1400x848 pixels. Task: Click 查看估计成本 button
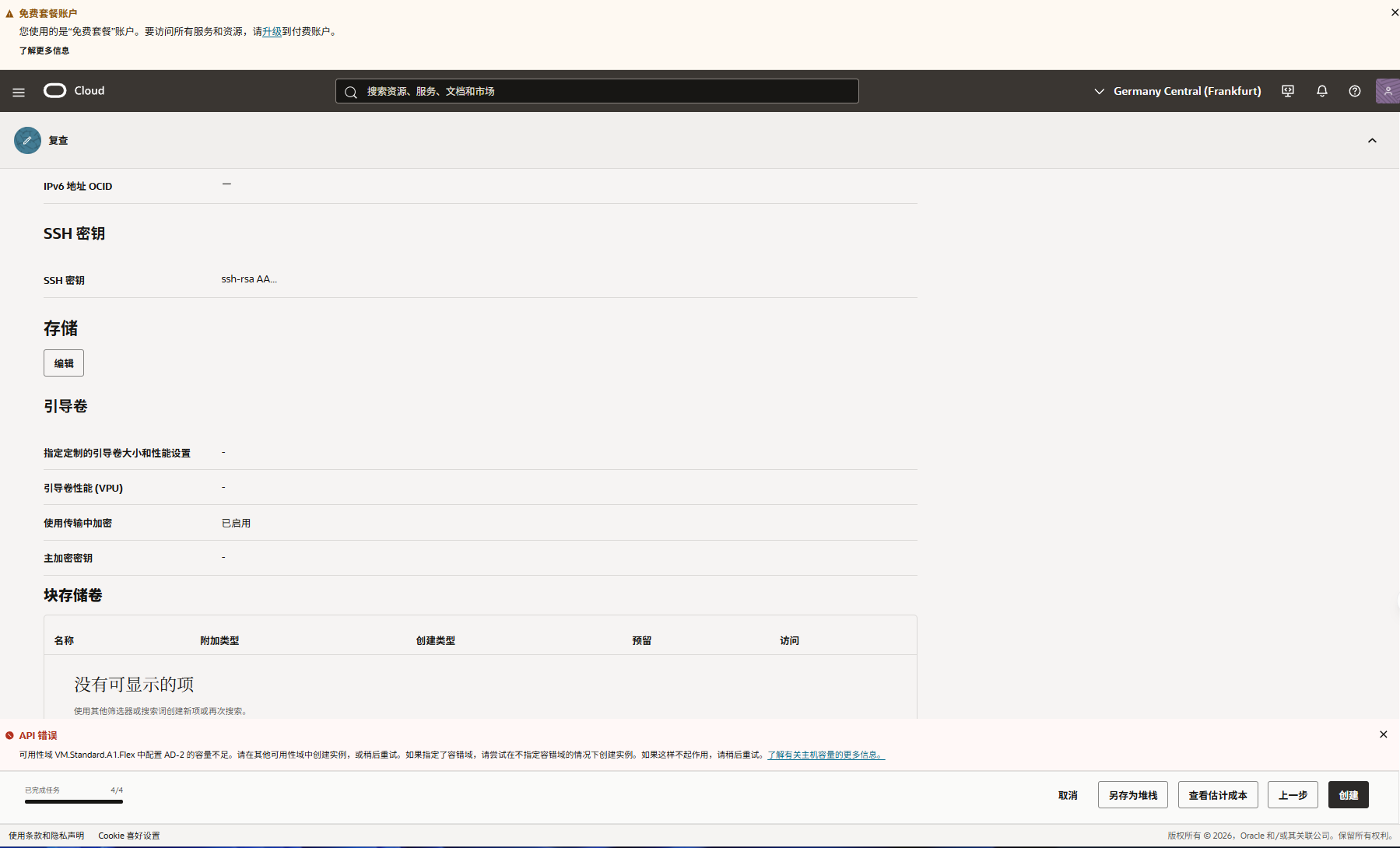pyautogui.click(x=1218, y=795)
